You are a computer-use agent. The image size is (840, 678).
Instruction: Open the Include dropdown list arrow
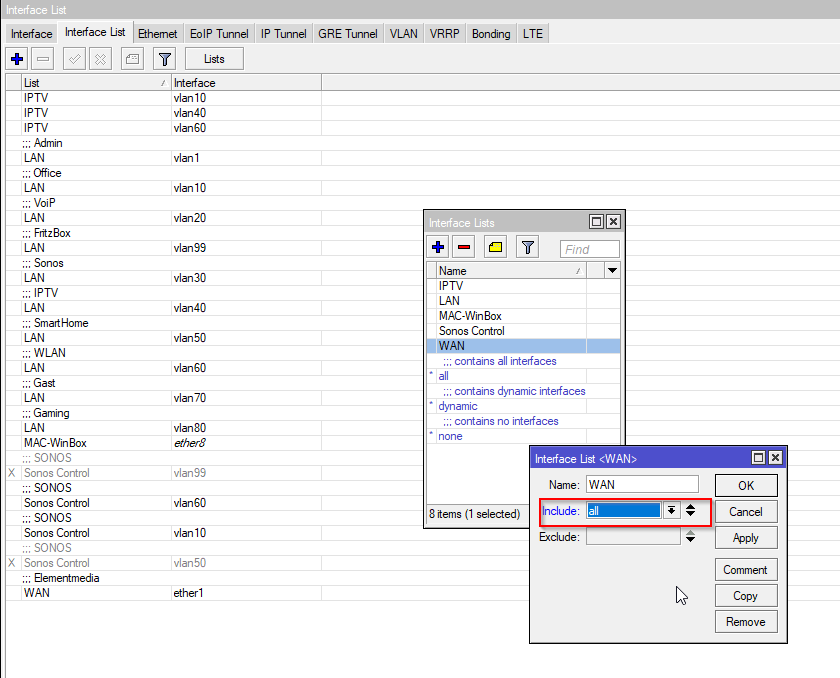click(x=671, y=510)
